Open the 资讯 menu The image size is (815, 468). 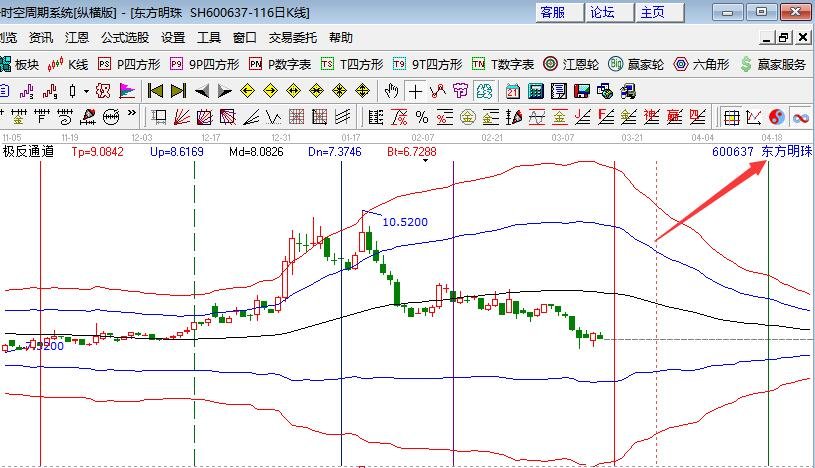pos(41,38)
